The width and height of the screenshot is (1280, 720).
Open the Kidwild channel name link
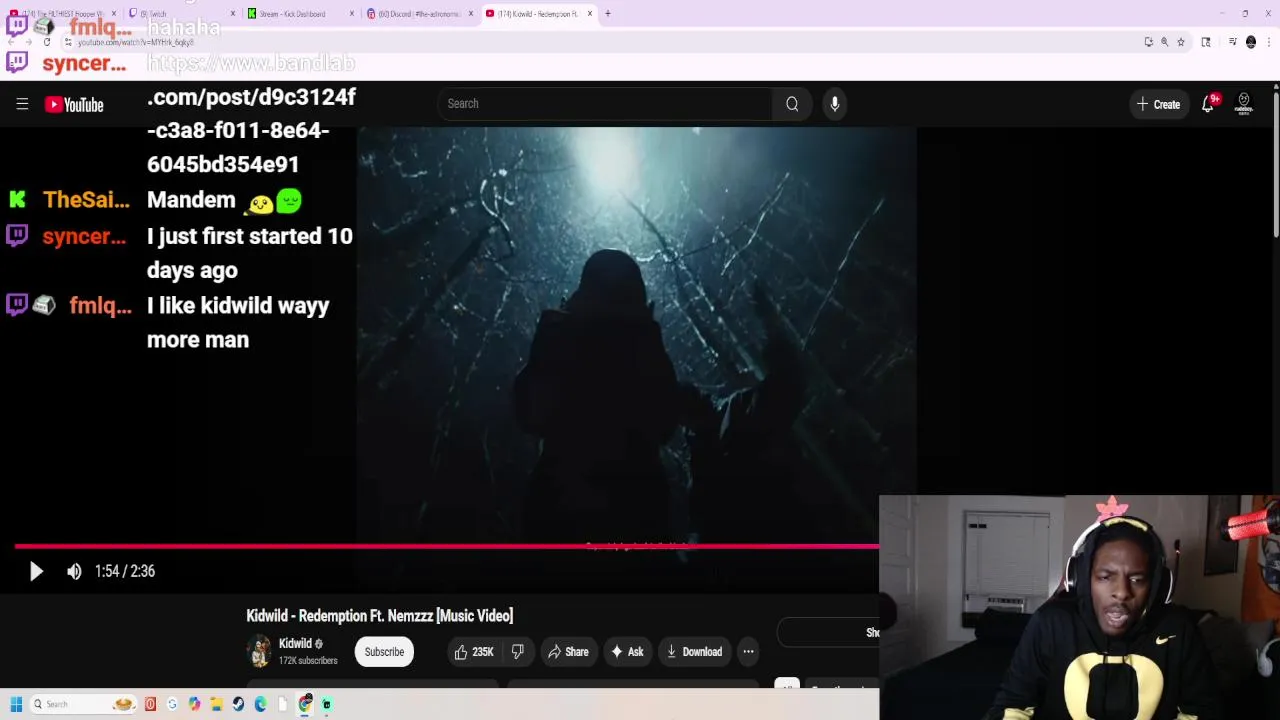pos(295,644)
